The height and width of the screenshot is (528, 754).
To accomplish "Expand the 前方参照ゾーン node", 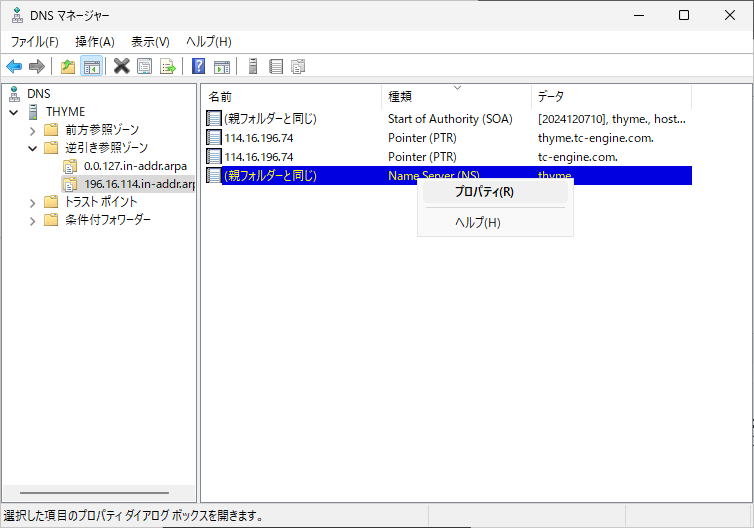I will pos(32,130).
